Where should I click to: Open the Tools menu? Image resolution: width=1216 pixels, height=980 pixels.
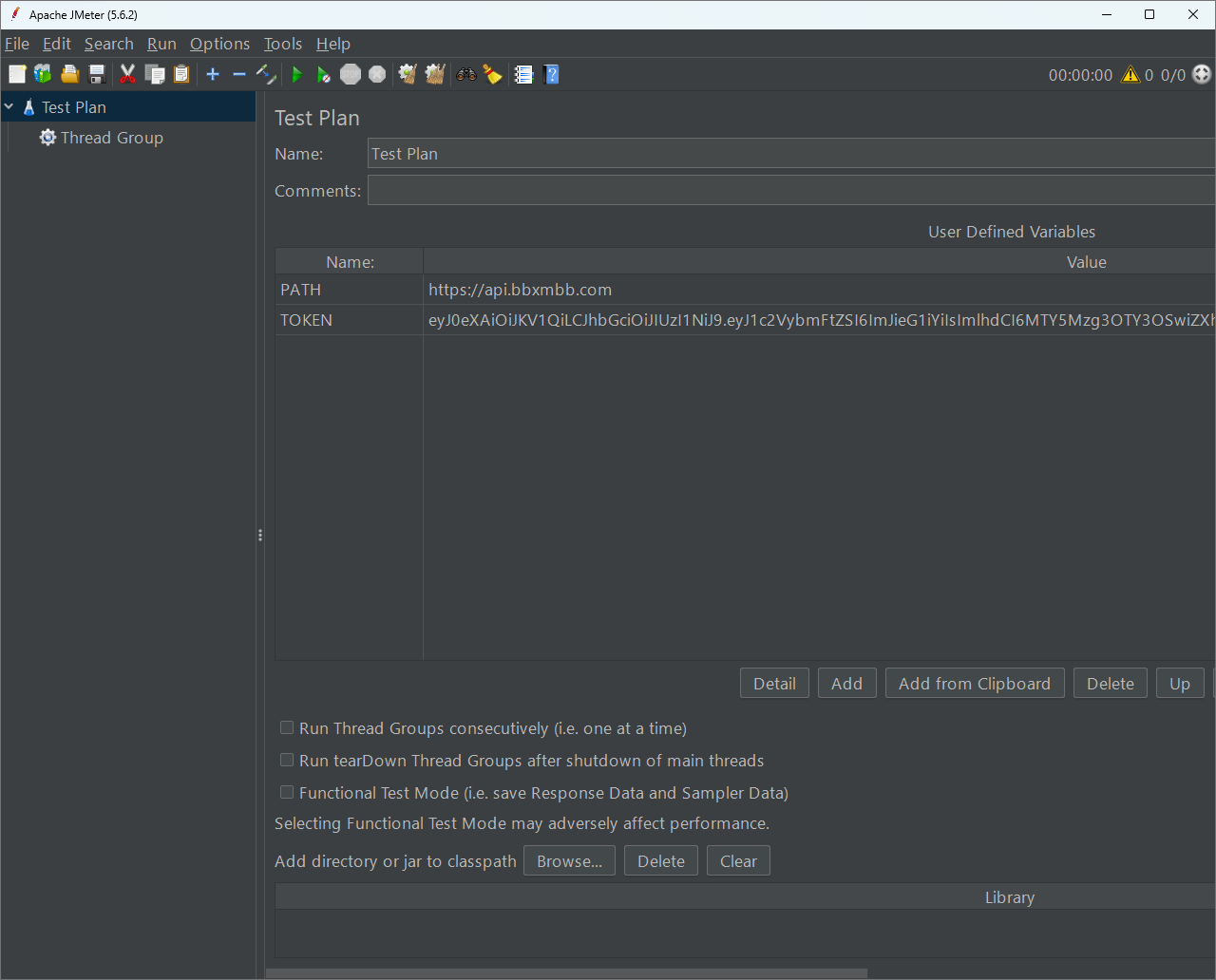283,44
